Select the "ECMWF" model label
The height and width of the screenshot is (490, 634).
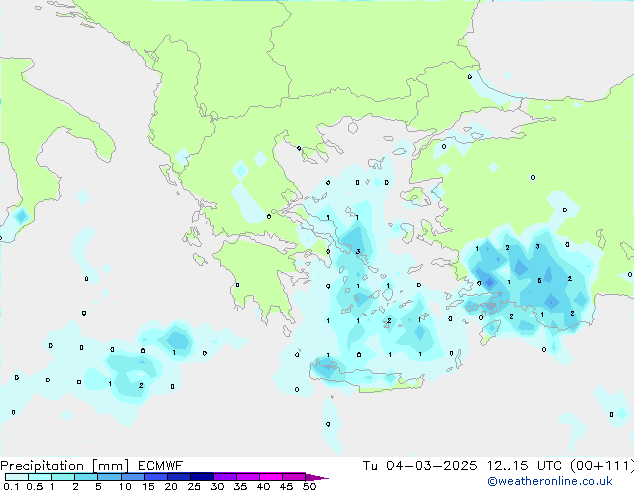(x=161, y=466)
